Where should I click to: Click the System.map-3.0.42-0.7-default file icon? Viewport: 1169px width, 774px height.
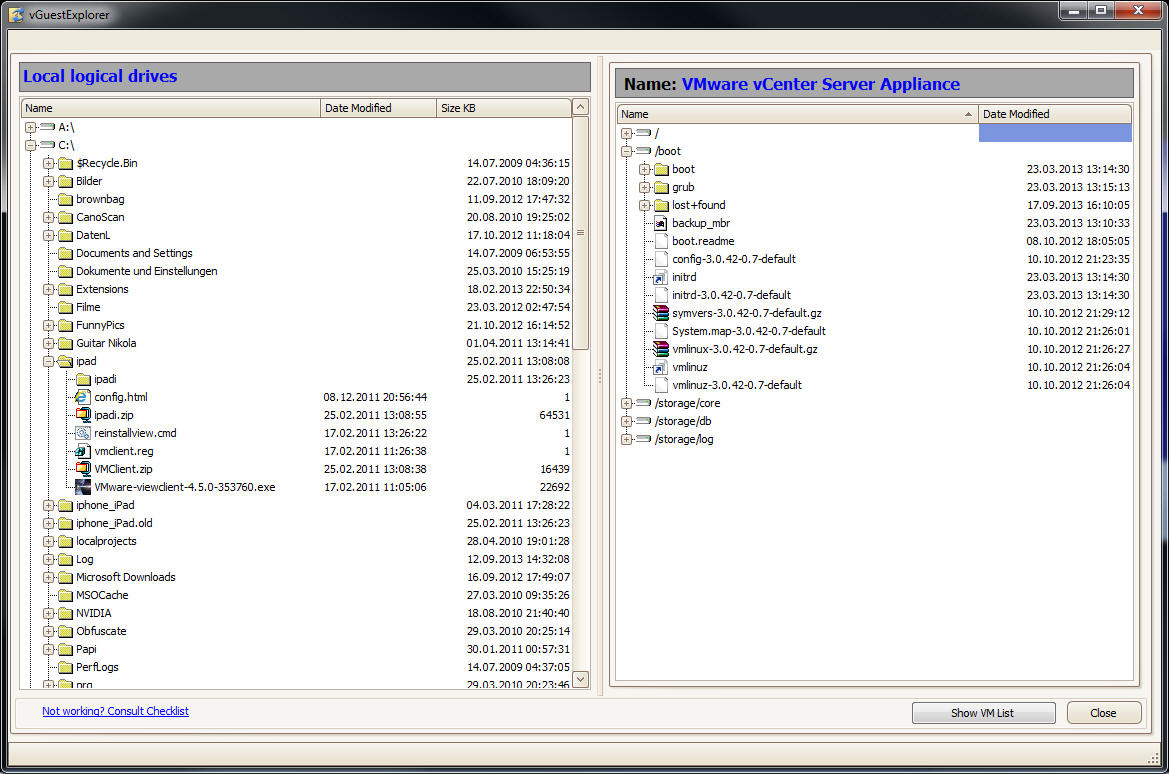(x=661, y=330)
